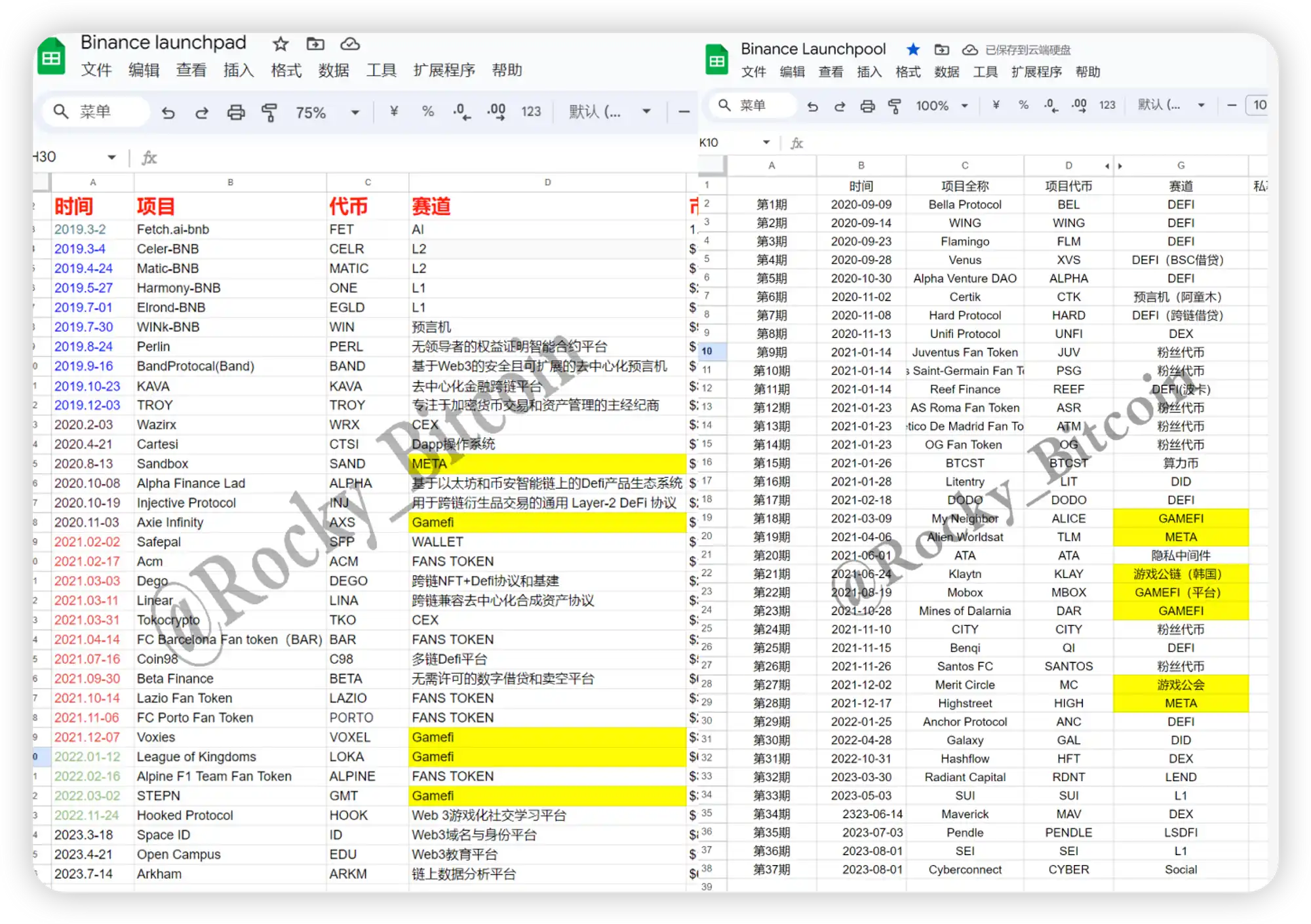Screen dimensions: 1311x924
Task: Unstar the Binance Launchpool document
Action: pos(912,50)
